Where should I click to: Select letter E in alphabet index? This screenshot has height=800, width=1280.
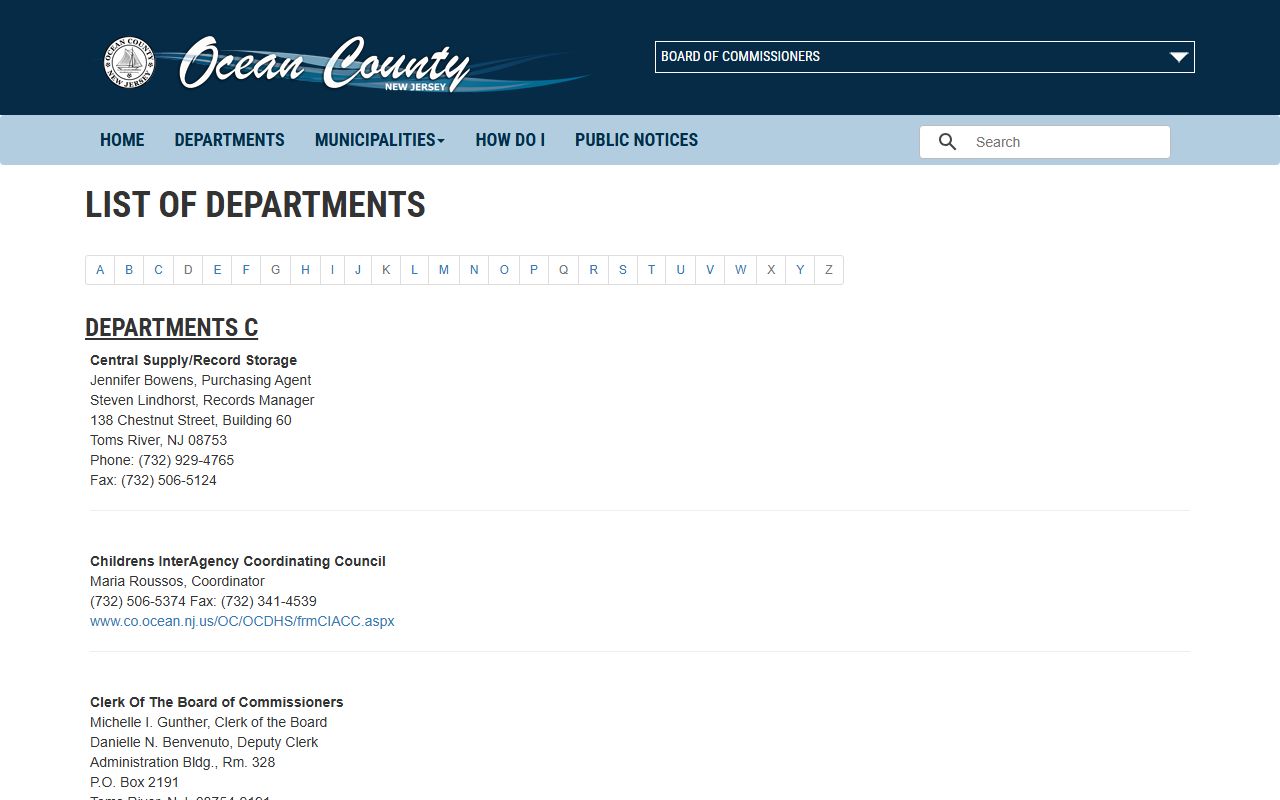pyautogui.click(x=217, y=270)
